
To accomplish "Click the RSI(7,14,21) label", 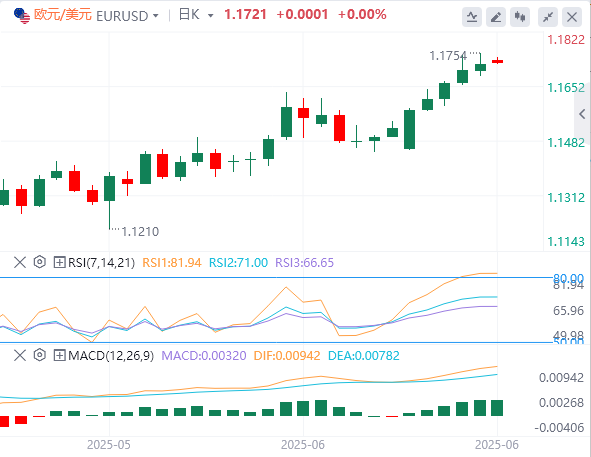I will pos(101,262).
